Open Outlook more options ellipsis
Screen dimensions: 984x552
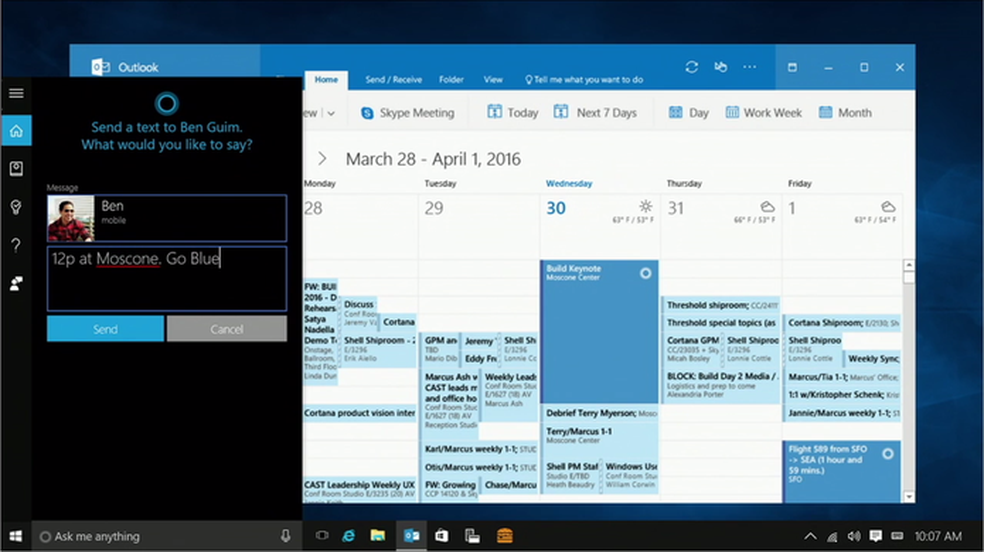coord(749,66)
